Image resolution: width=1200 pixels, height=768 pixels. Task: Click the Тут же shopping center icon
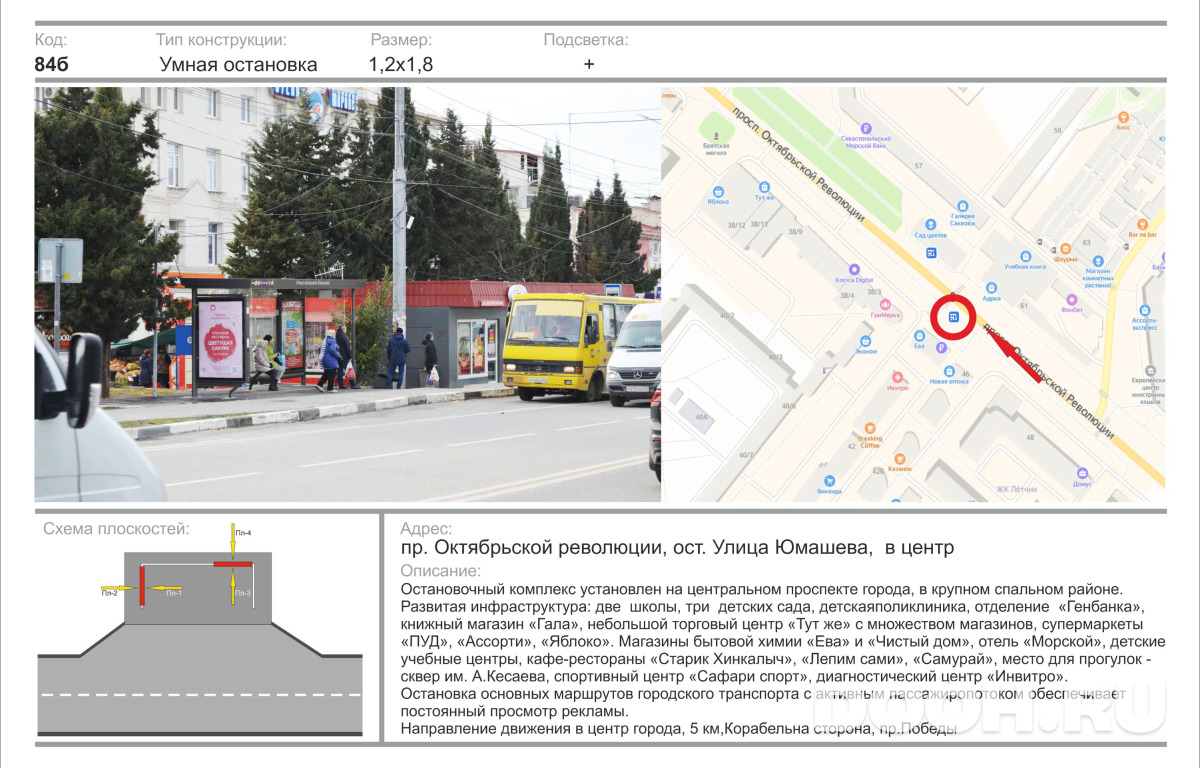(765, 186)
